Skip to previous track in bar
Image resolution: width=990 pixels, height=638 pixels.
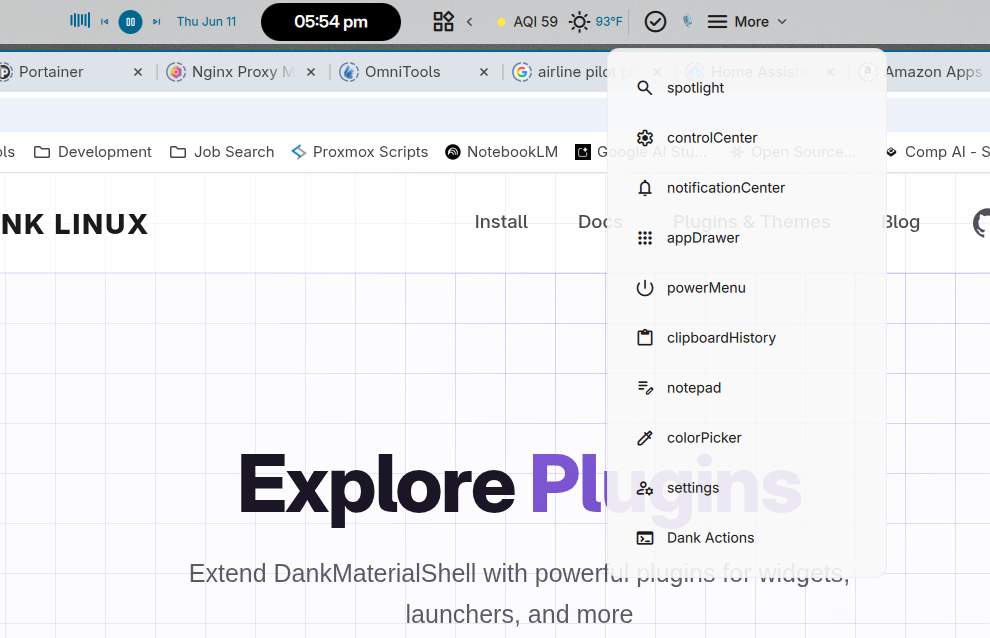click(x=105, y=21)
